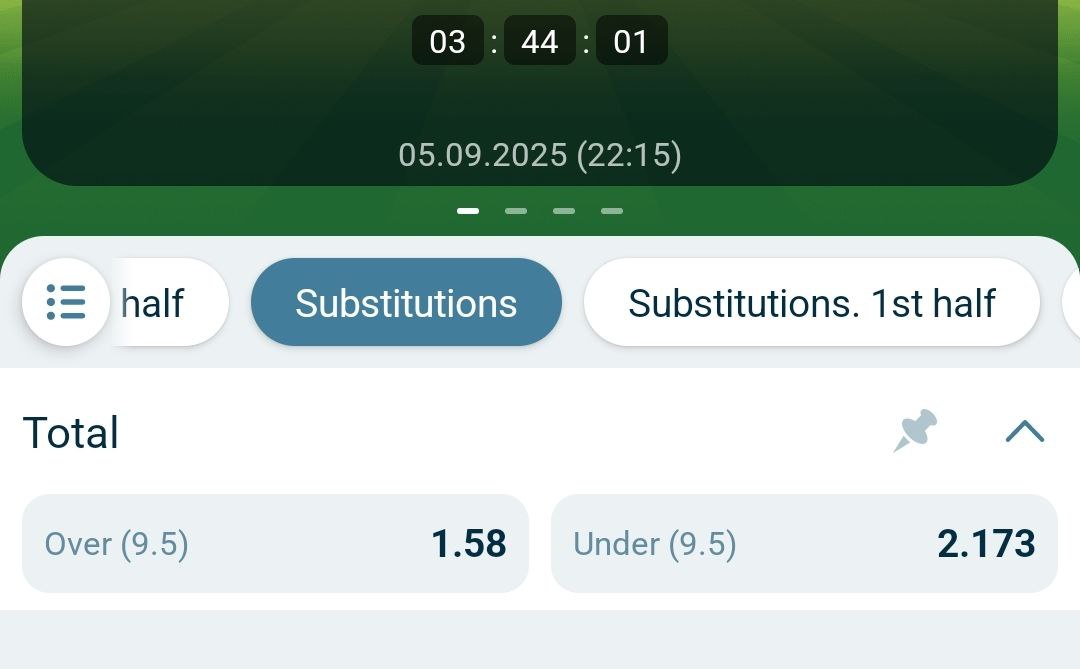The height and width of the screenshot is (669, 1080).
Task: Click the match date 05.09.2025 (22:15)
Action: (x=539, y=155)
